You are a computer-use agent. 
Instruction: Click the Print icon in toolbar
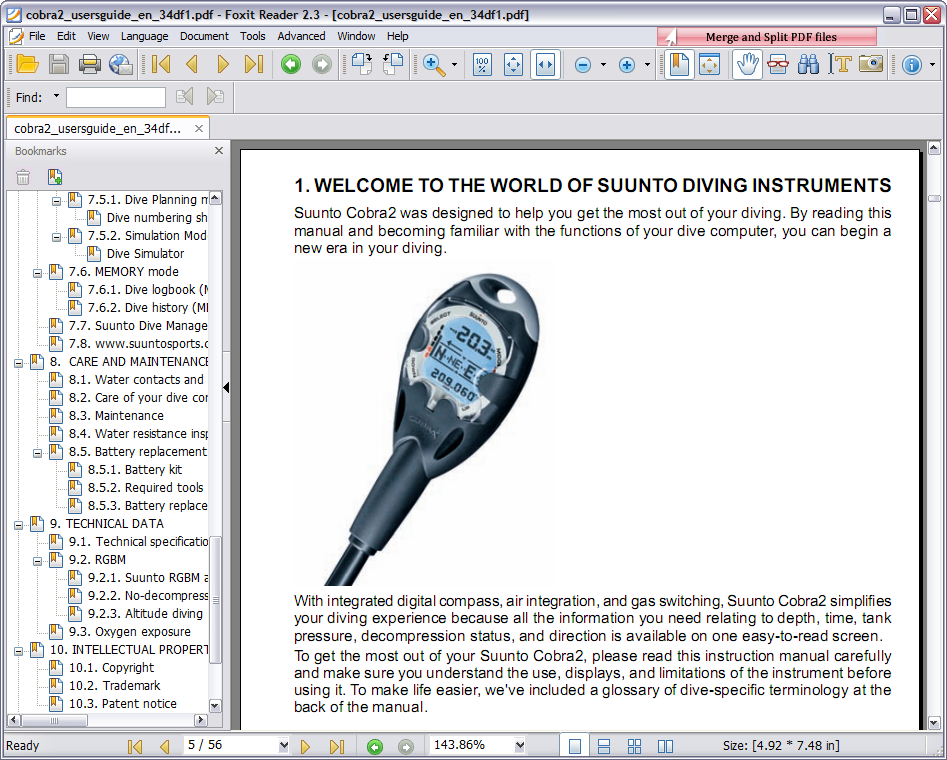point(90,65)
